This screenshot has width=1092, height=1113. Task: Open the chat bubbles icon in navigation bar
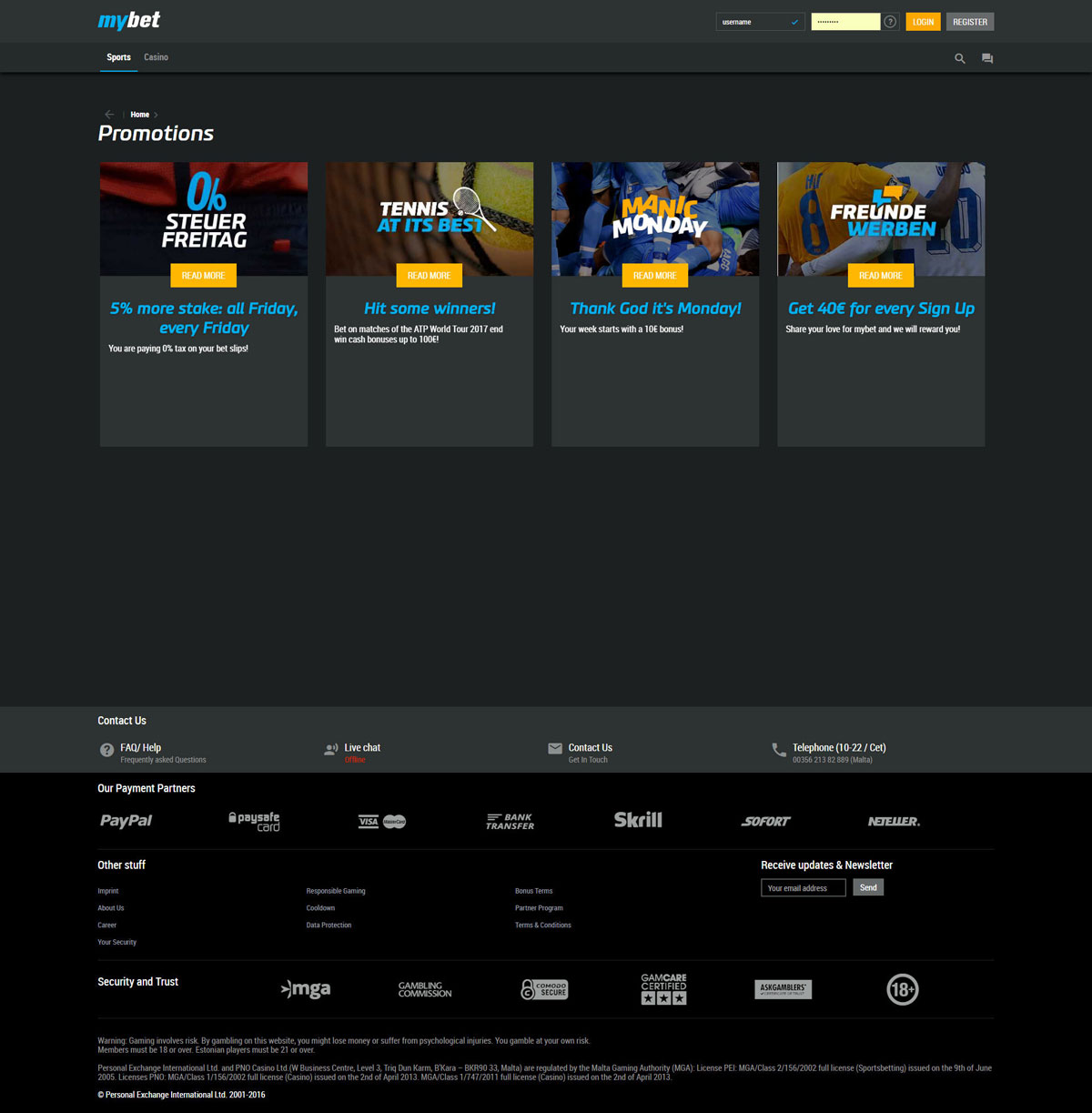pos(987,58)
